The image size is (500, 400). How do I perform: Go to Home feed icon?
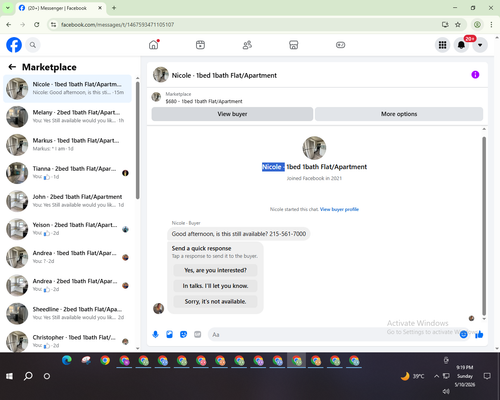(154, 45)
